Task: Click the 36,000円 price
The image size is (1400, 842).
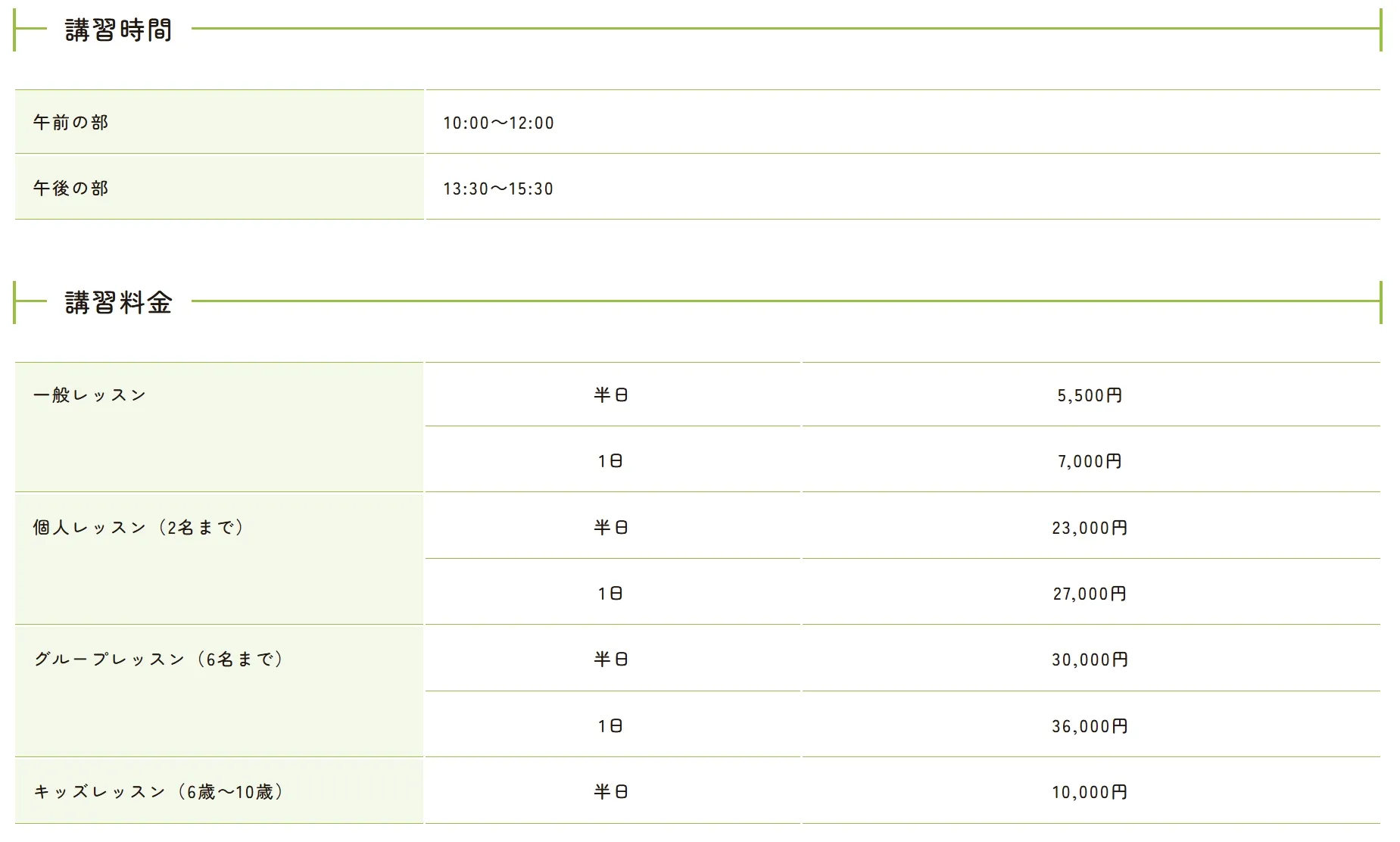Action: coord(1090,726)
